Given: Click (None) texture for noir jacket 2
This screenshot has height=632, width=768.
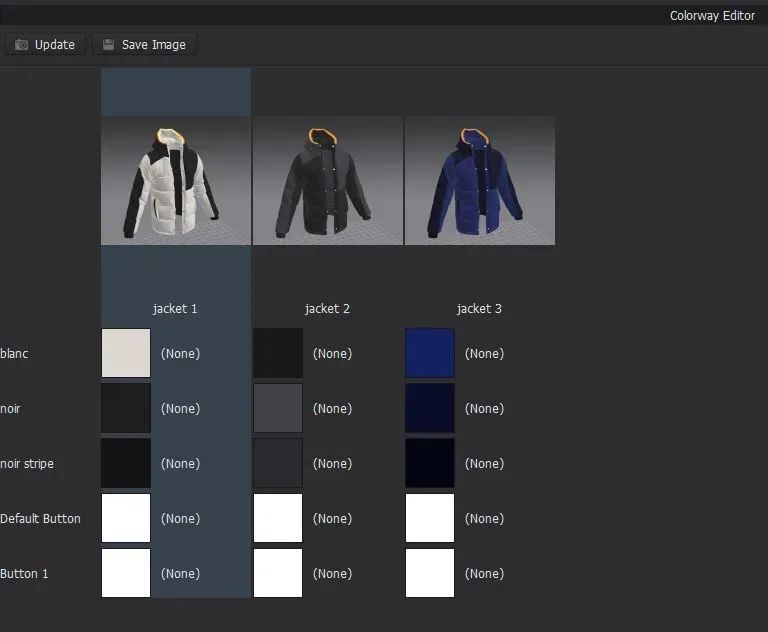Looking at the screenshot, I should pos(332,409).
